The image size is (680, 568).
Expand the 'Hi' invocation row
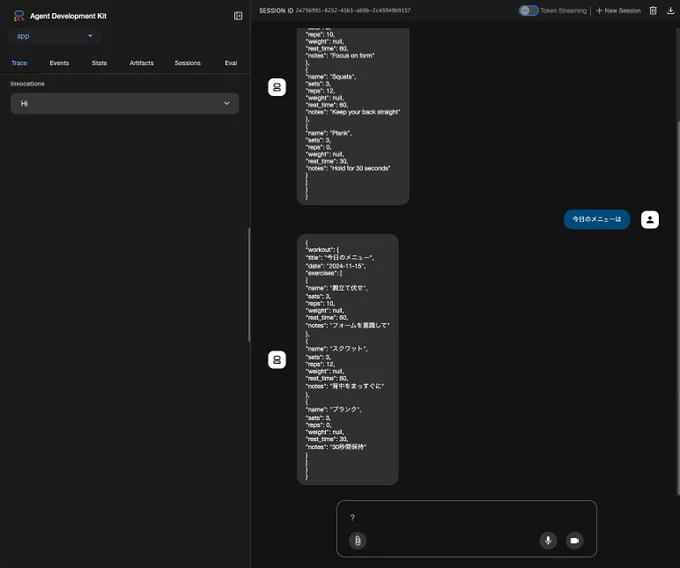tap(124, 104)
